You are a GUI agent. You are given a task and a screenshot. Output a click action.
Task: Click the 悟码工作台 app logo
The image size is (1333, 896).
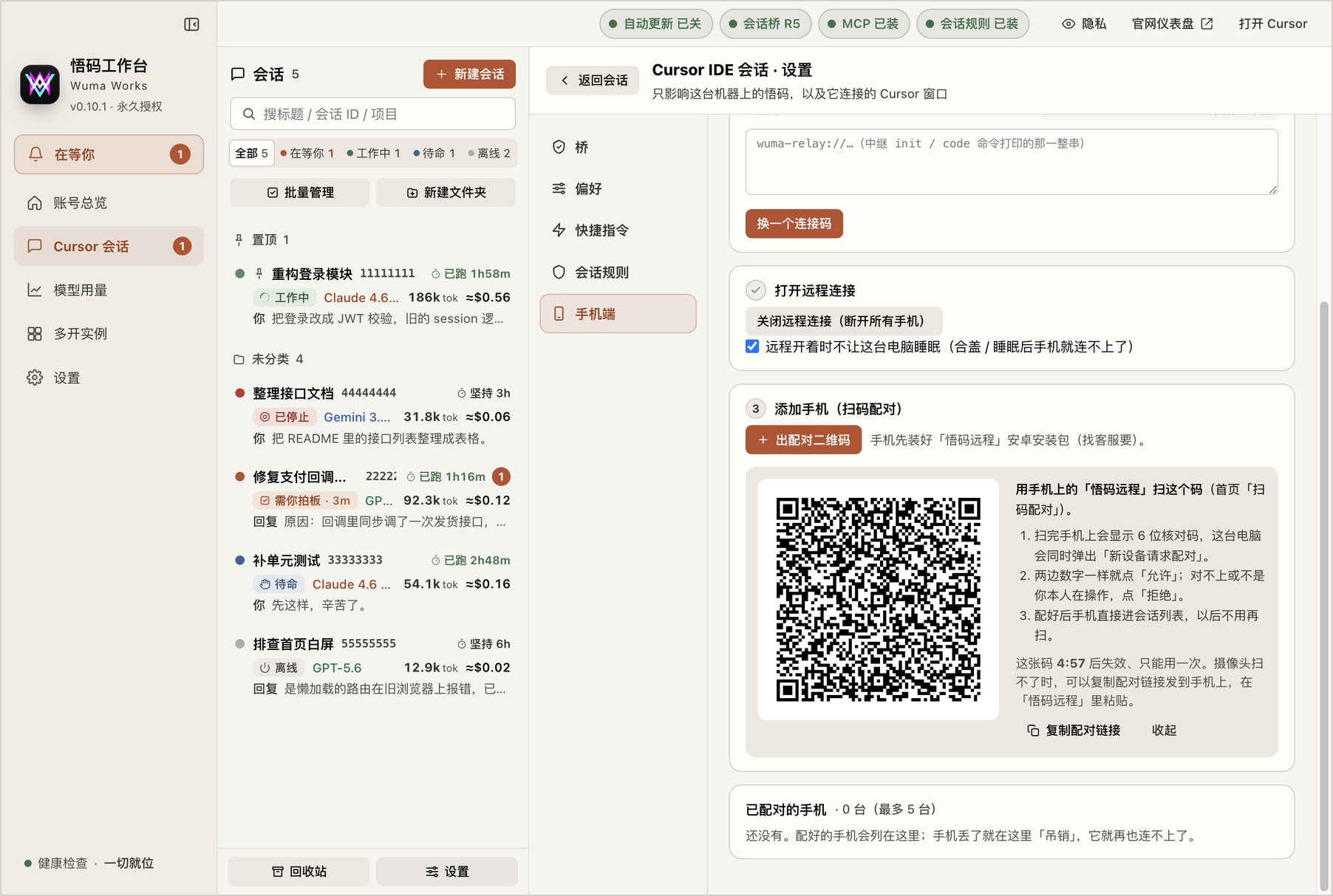pos(40,85)
